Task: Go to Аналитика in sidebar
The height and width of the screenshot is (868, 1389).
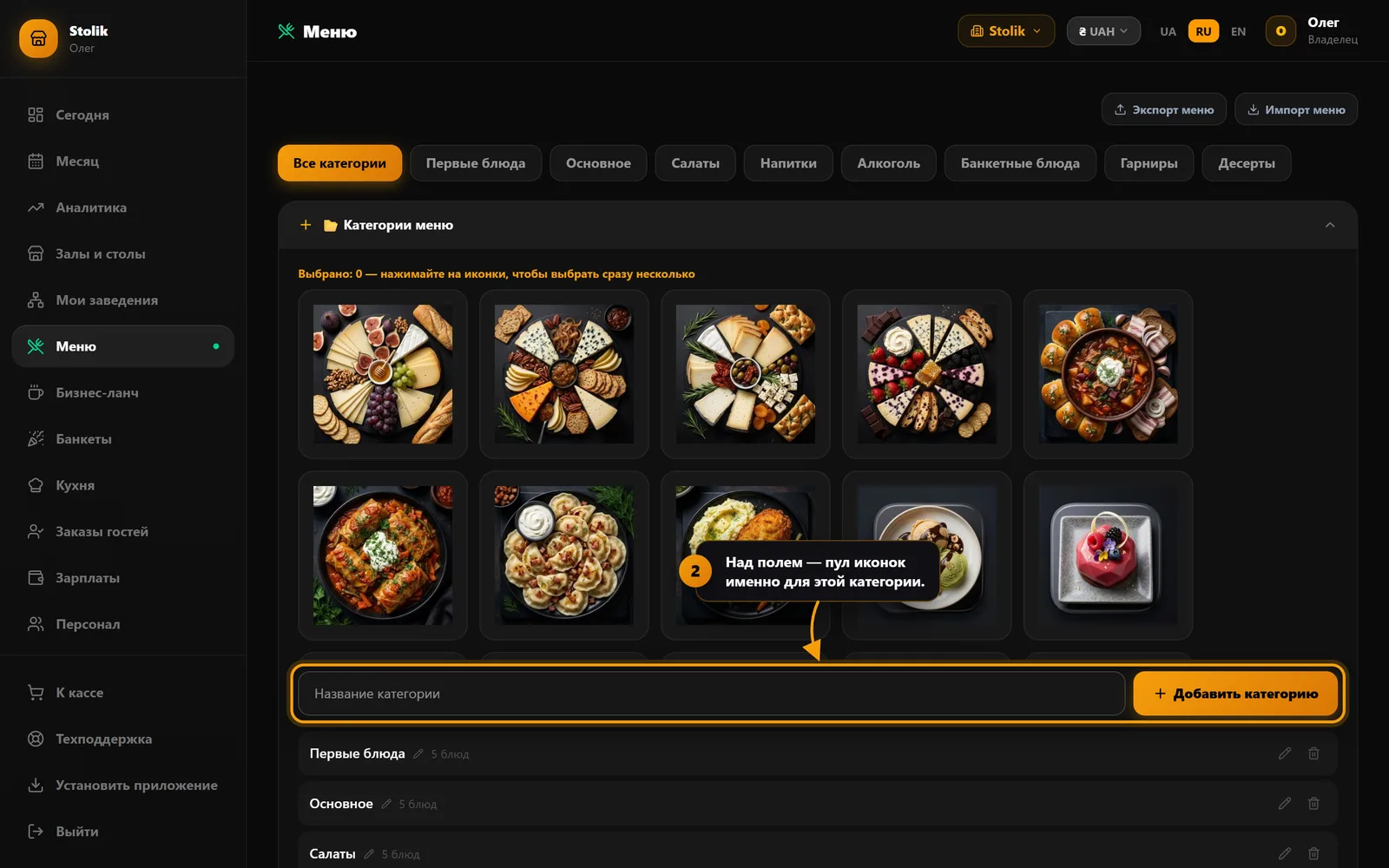Action: point(122,207)
